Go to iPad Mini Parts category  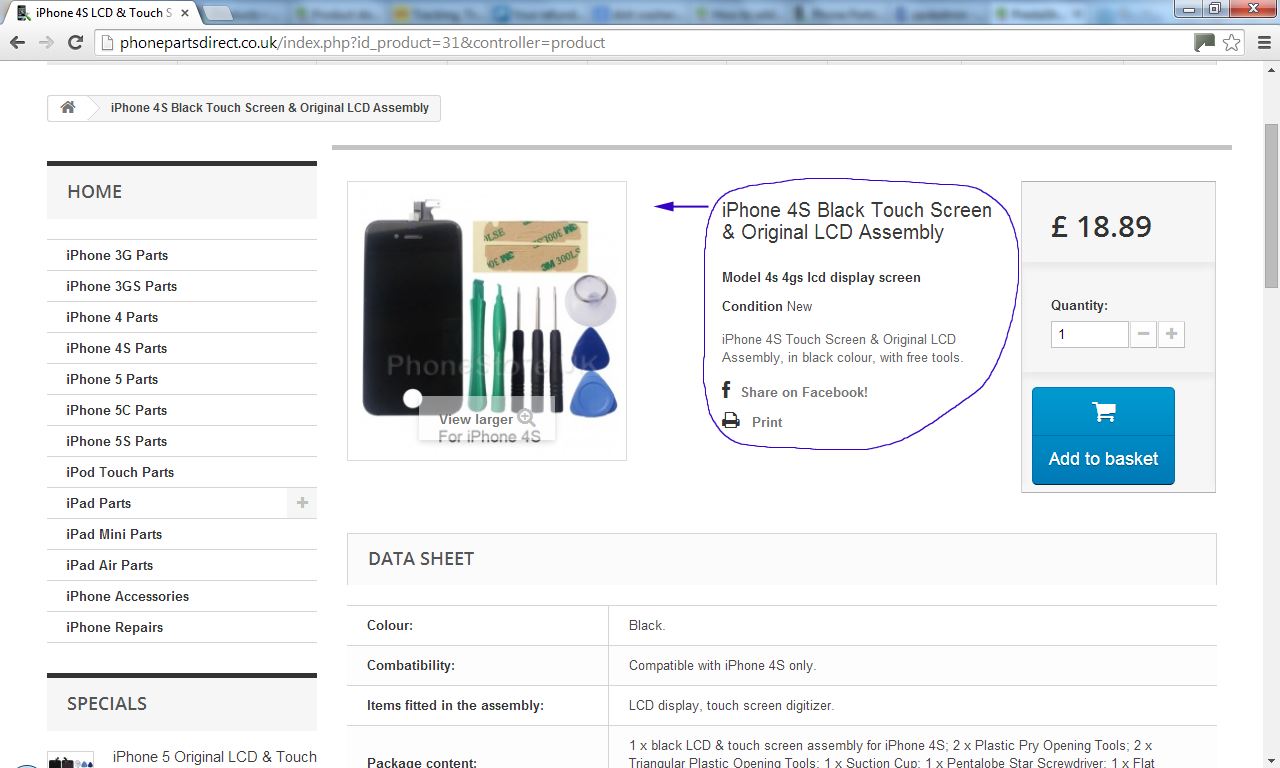pyautogui.click(x=114, y=534)
